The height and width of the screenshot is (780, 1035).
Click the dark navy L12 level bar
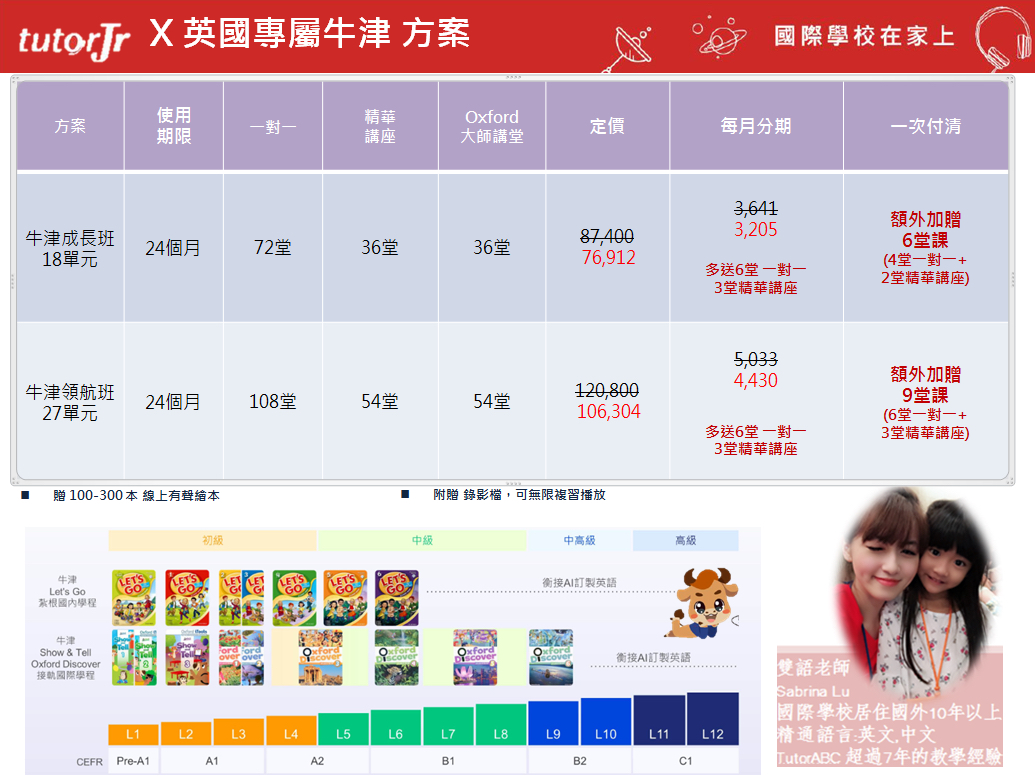pyautogui.click(x=712, y=720)
